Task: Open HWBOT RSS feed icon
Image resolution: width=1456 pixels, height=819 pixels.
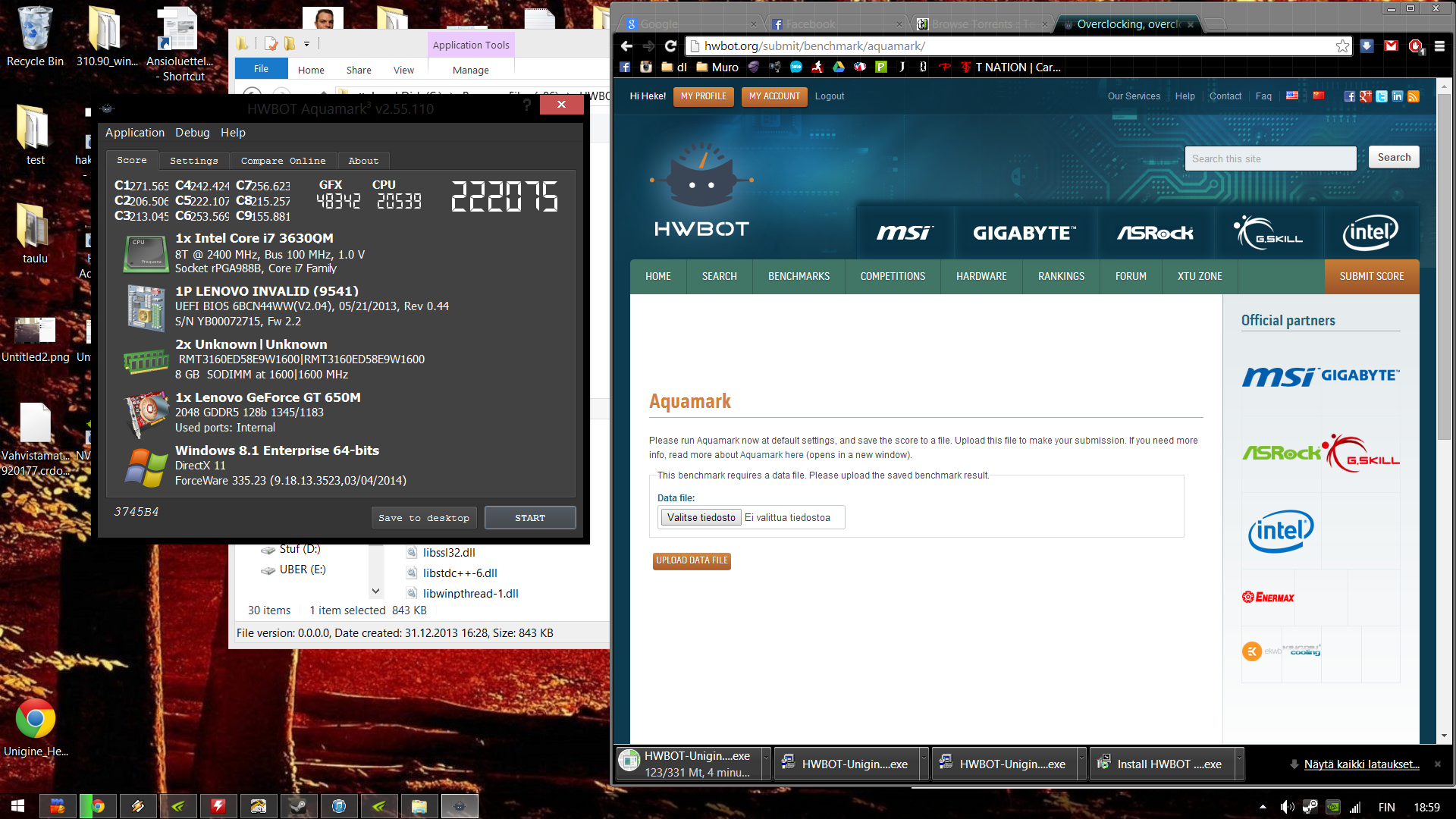Action: click(1414, 96)
